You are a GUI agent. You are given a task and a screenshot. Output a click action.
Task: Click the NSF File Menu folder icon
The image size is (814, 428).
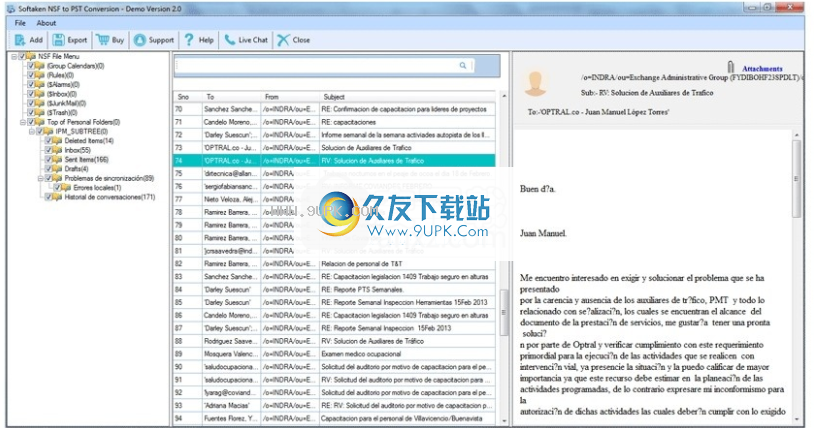tap(31, 56)
